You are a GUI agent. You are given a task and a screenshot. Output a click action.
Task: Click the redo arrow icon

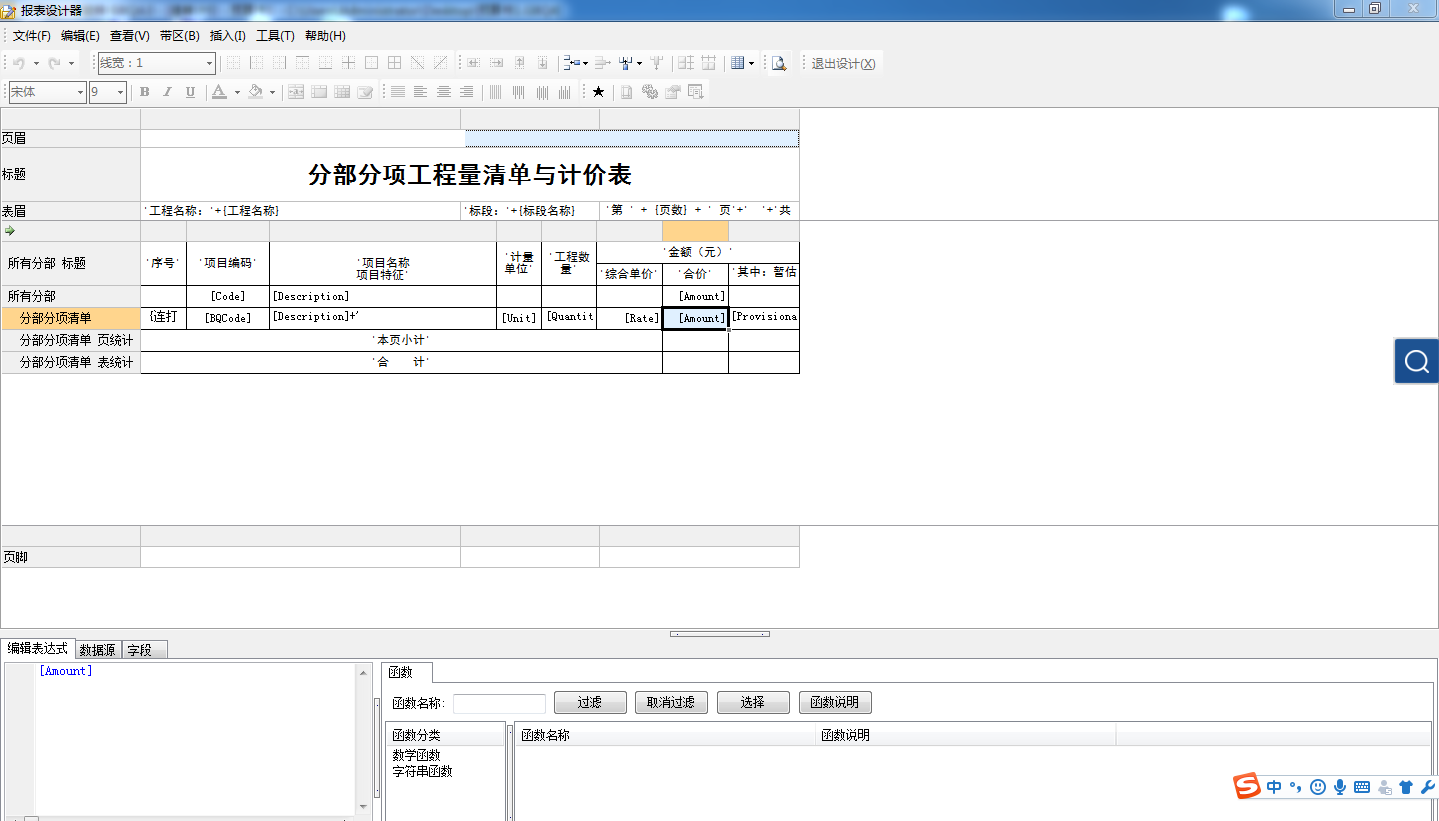54,63
